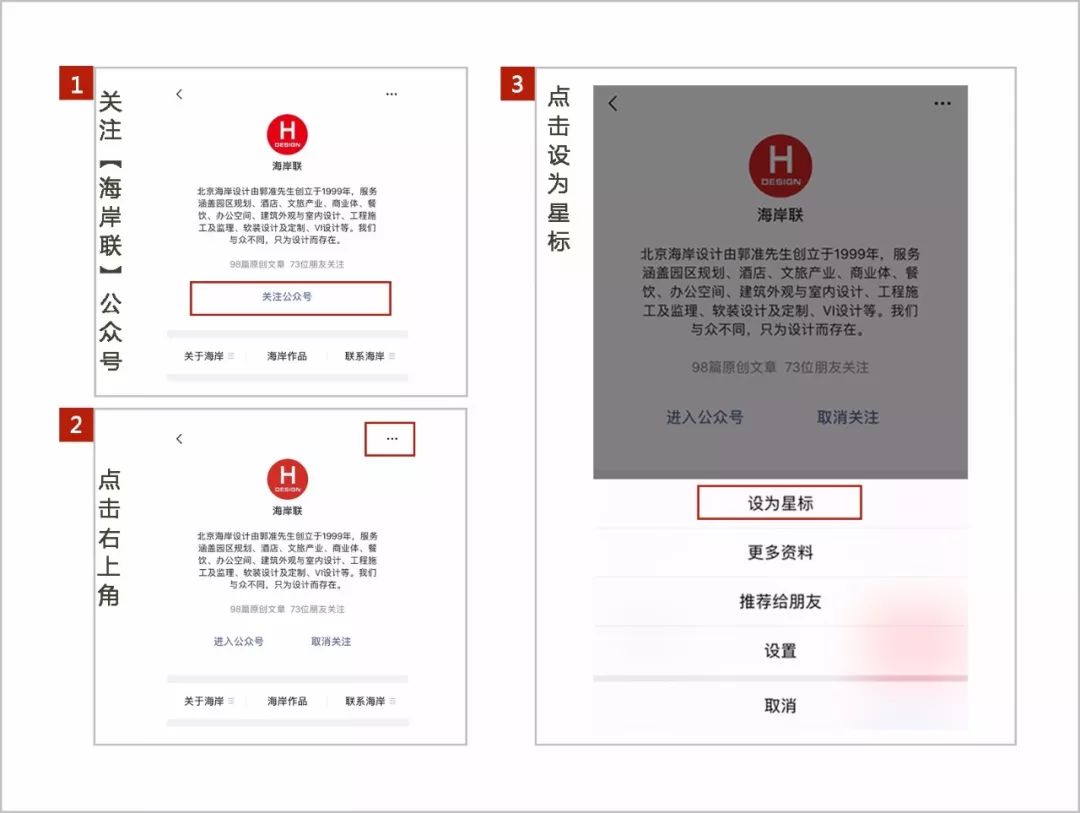This screenshot has height=813, width=1080.
Task: Open the three-dot menu in step 1 panel
Action: (391, 94)
